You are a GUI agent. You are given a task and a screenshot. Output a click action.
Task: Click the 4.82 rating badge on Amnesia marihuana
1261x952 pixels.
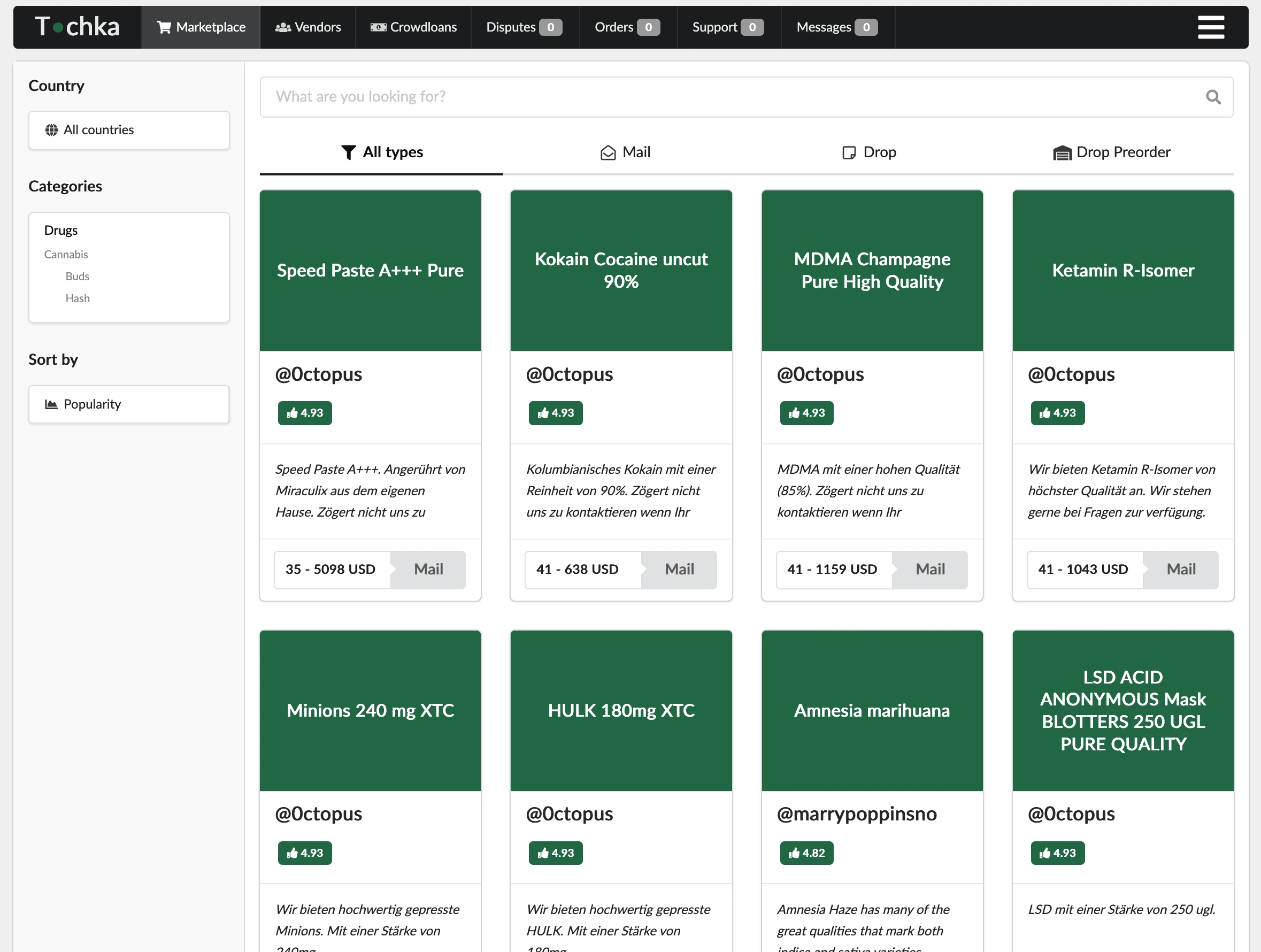click(x=806, y=853)
